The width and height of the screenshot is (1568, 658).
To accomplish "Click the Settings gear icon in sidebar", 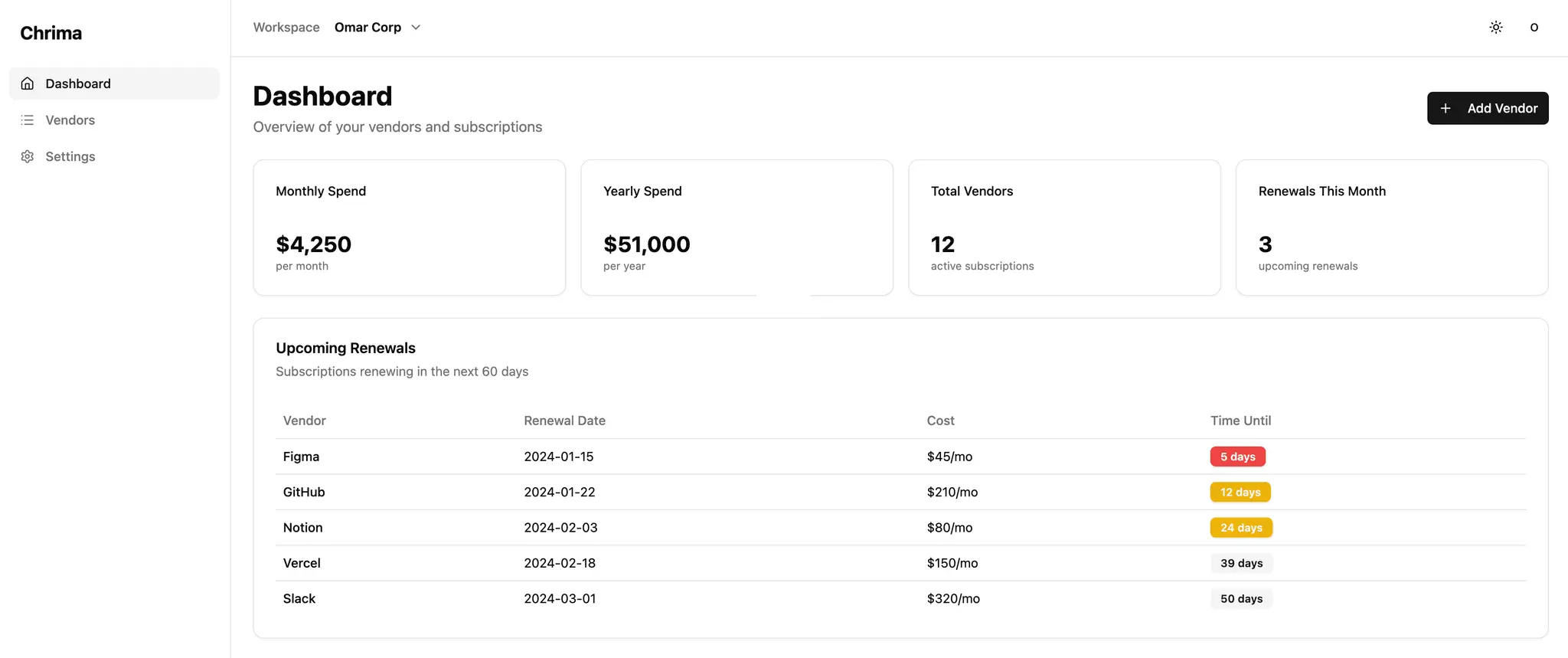I will [28, 156].
